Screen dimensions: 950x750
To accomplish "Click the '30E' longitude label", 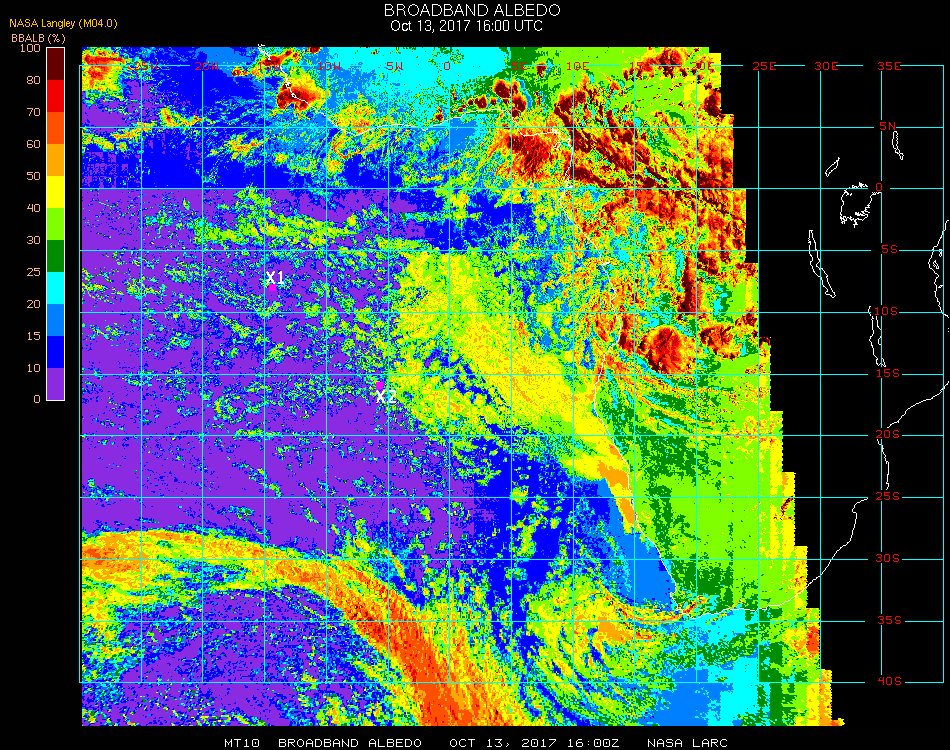I will (826, 66).
